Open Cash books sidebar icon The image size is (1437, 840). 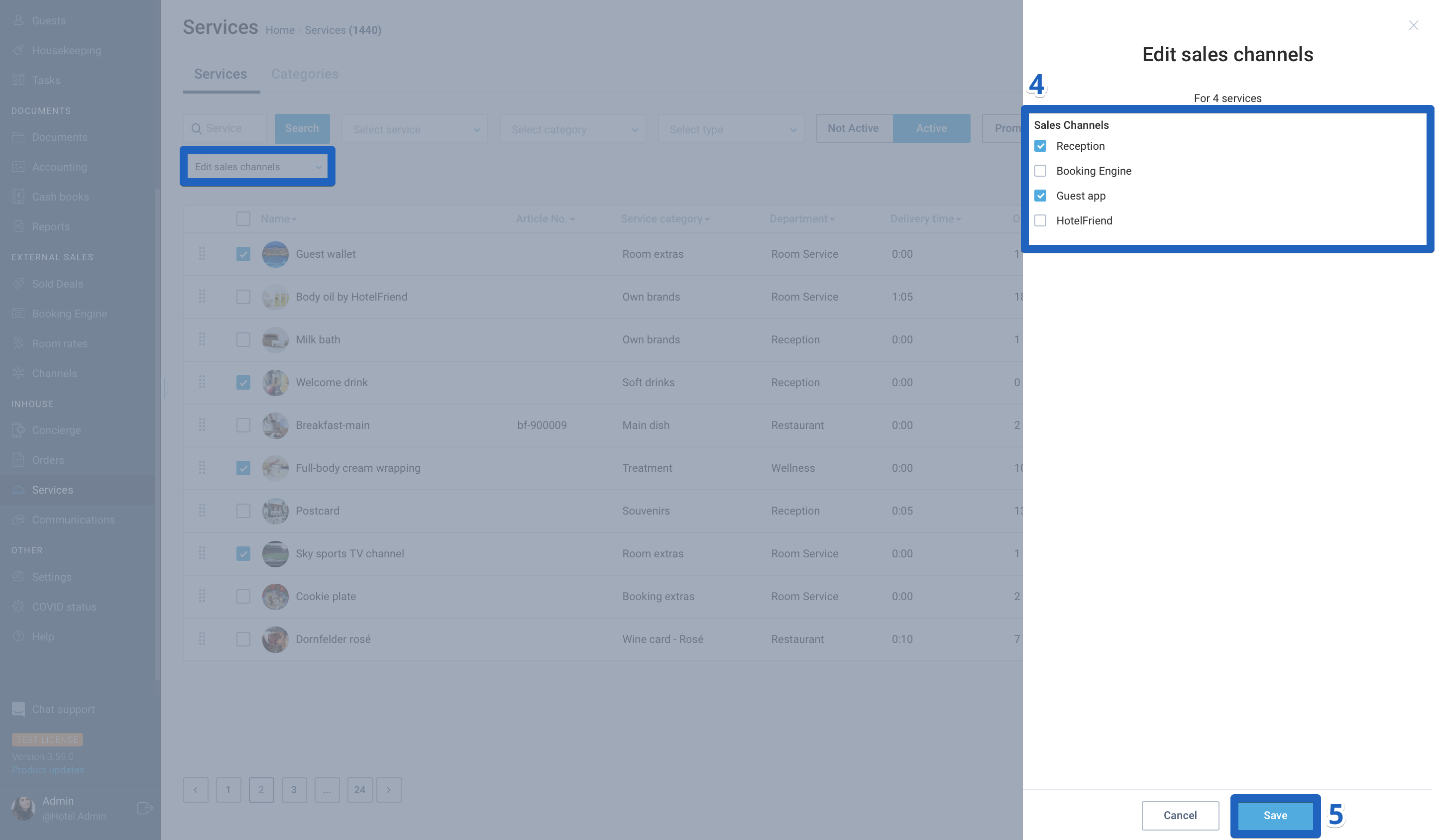pyautogui.click(x=18, y=196)
